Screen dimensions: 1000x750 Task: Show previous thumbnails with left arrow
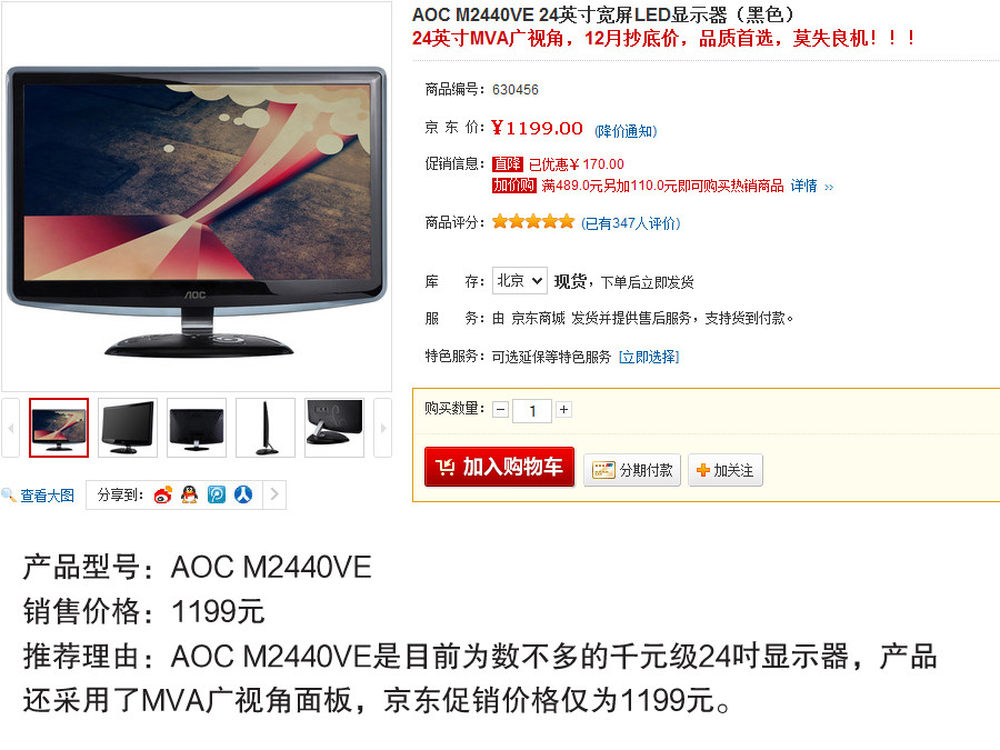pyautogui.click(x=10, y=428)
